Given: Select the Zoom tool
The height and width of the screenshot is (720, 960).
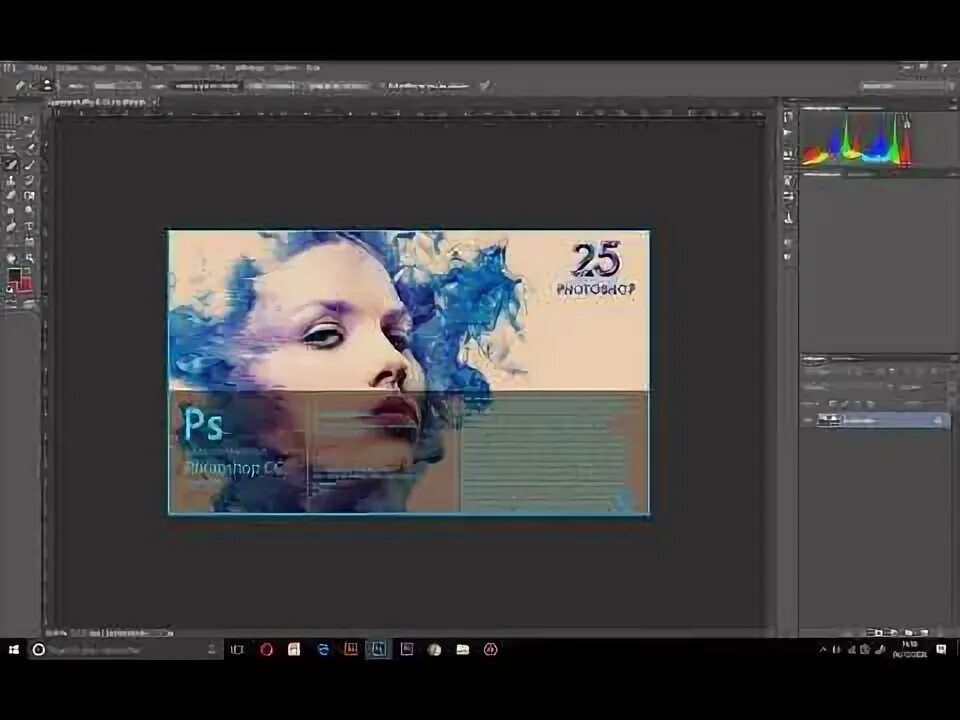Looking at the screenshot, I should pyautogui.click(x=29, y=257).
